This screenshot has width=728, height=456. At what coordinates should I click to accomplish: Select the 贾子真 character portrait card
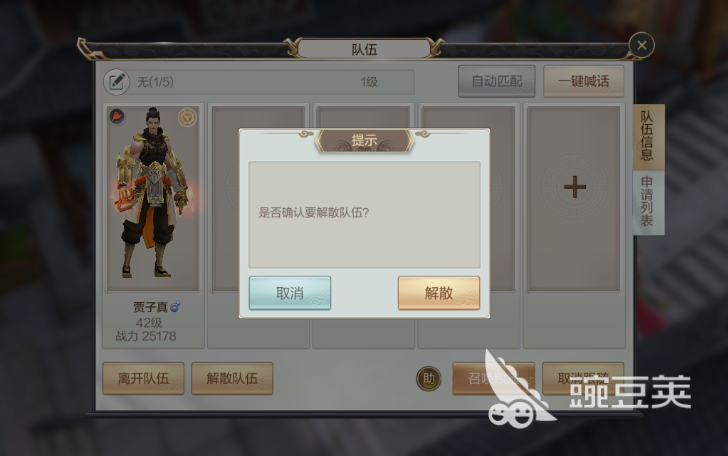tap(153, 199)
